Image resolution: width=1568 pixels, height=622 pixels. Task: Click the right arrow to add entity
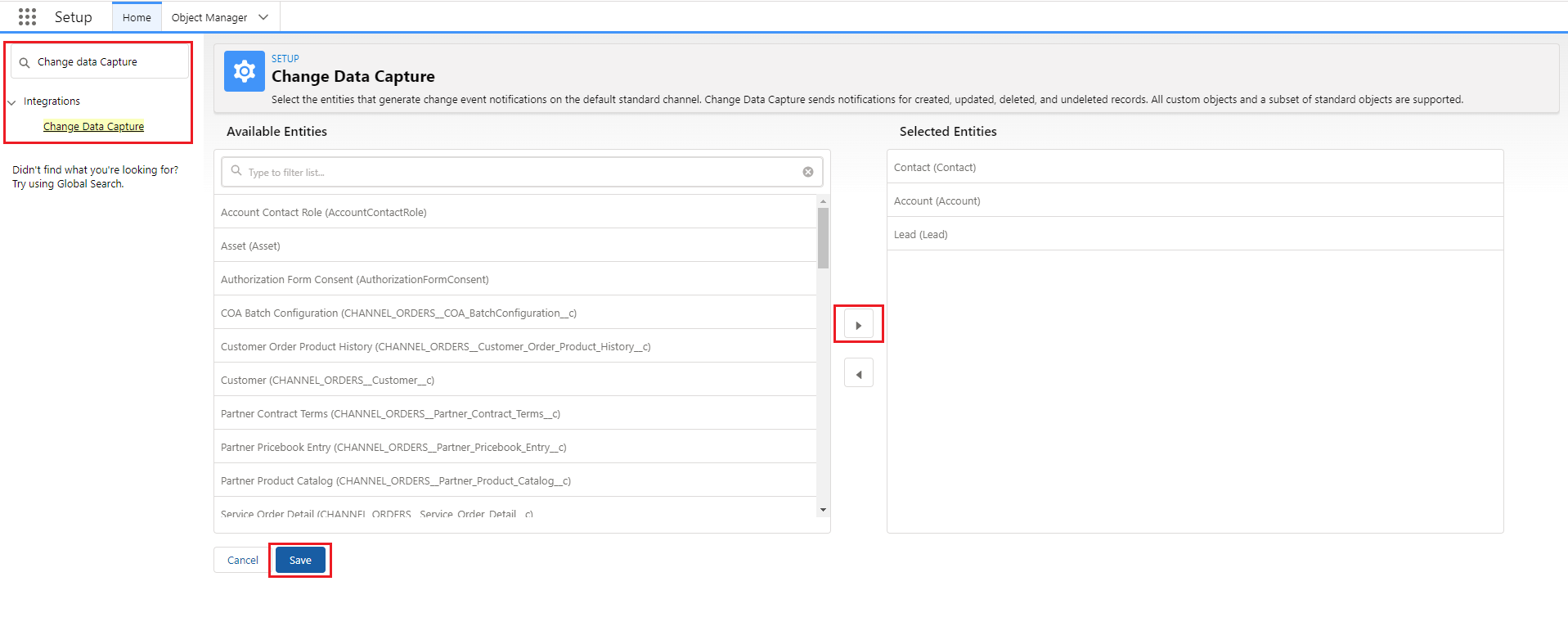click(858, 326)
